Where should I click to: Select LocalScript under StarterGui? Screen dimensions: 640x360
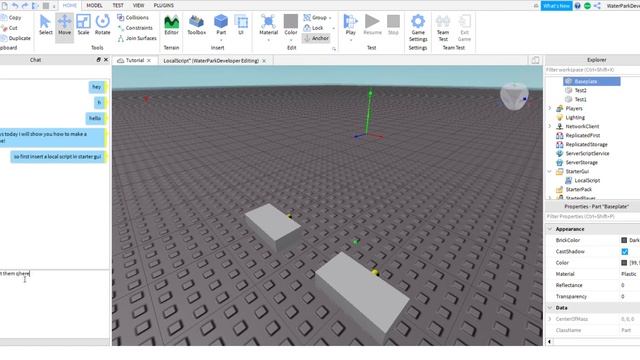pos(583,180)
